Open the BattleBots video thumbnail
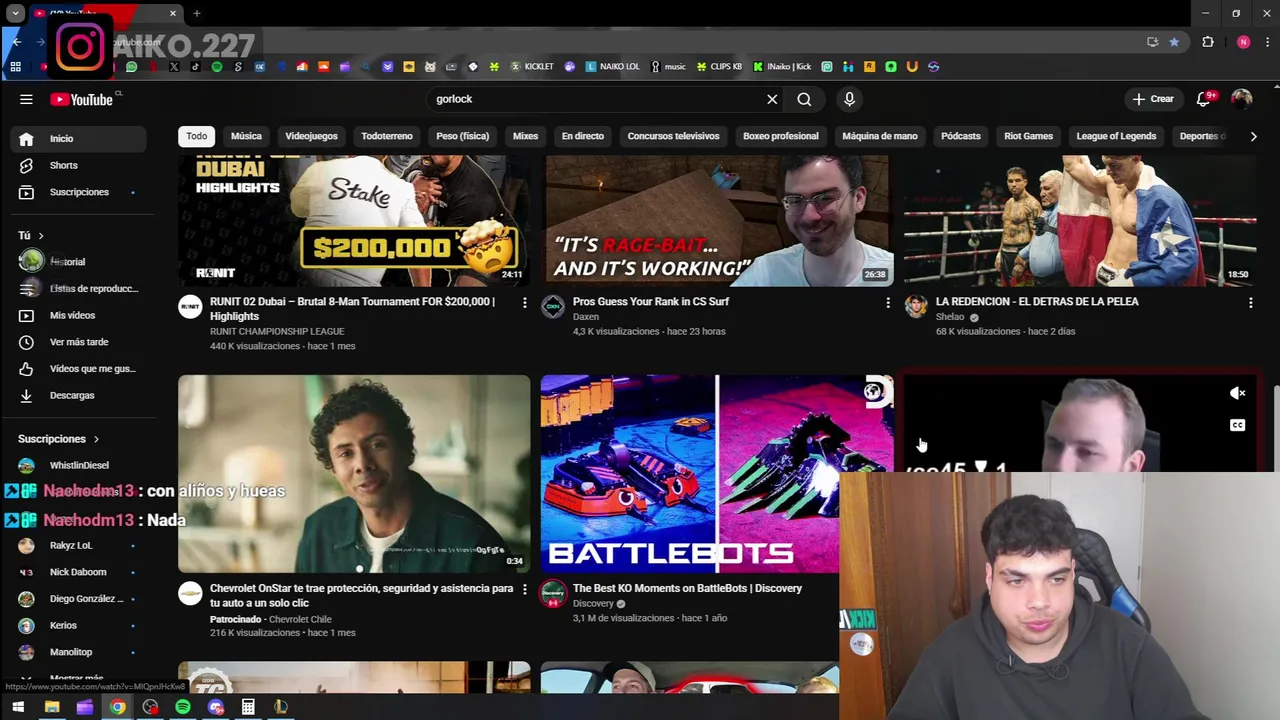This screenshot has height=720, width=1280. point(717,474)
